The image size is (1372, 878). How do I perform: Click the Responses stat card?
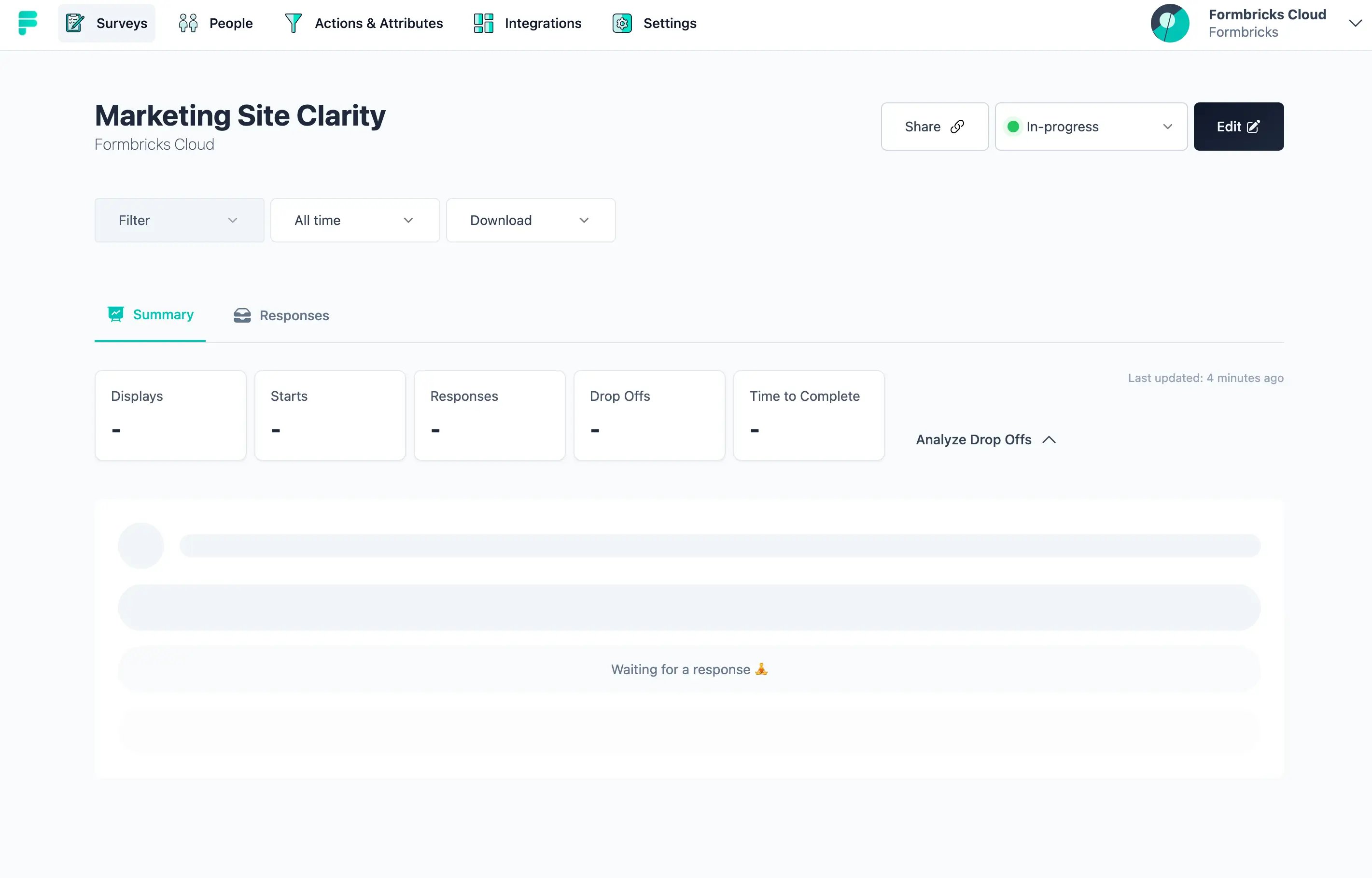490,415
